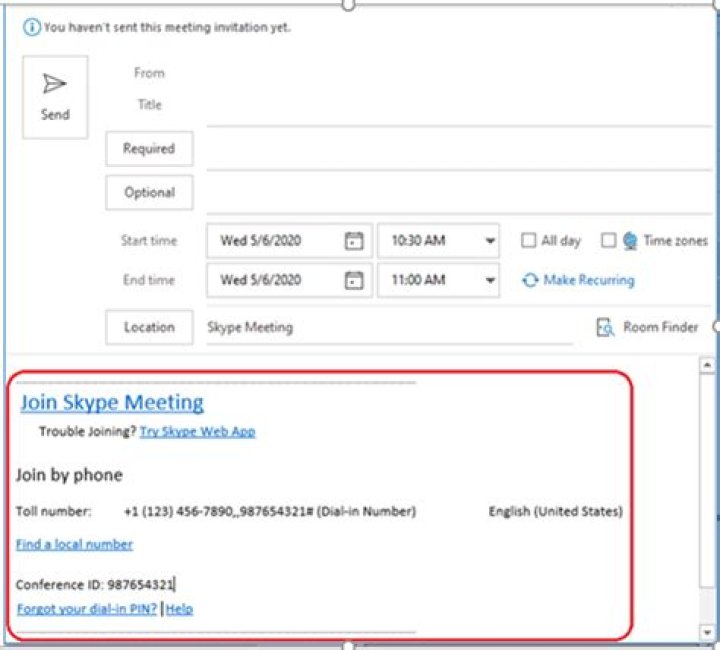Click the Room Finder search icon
Viewport: 720px width, 650px height.
click(605, 327)
